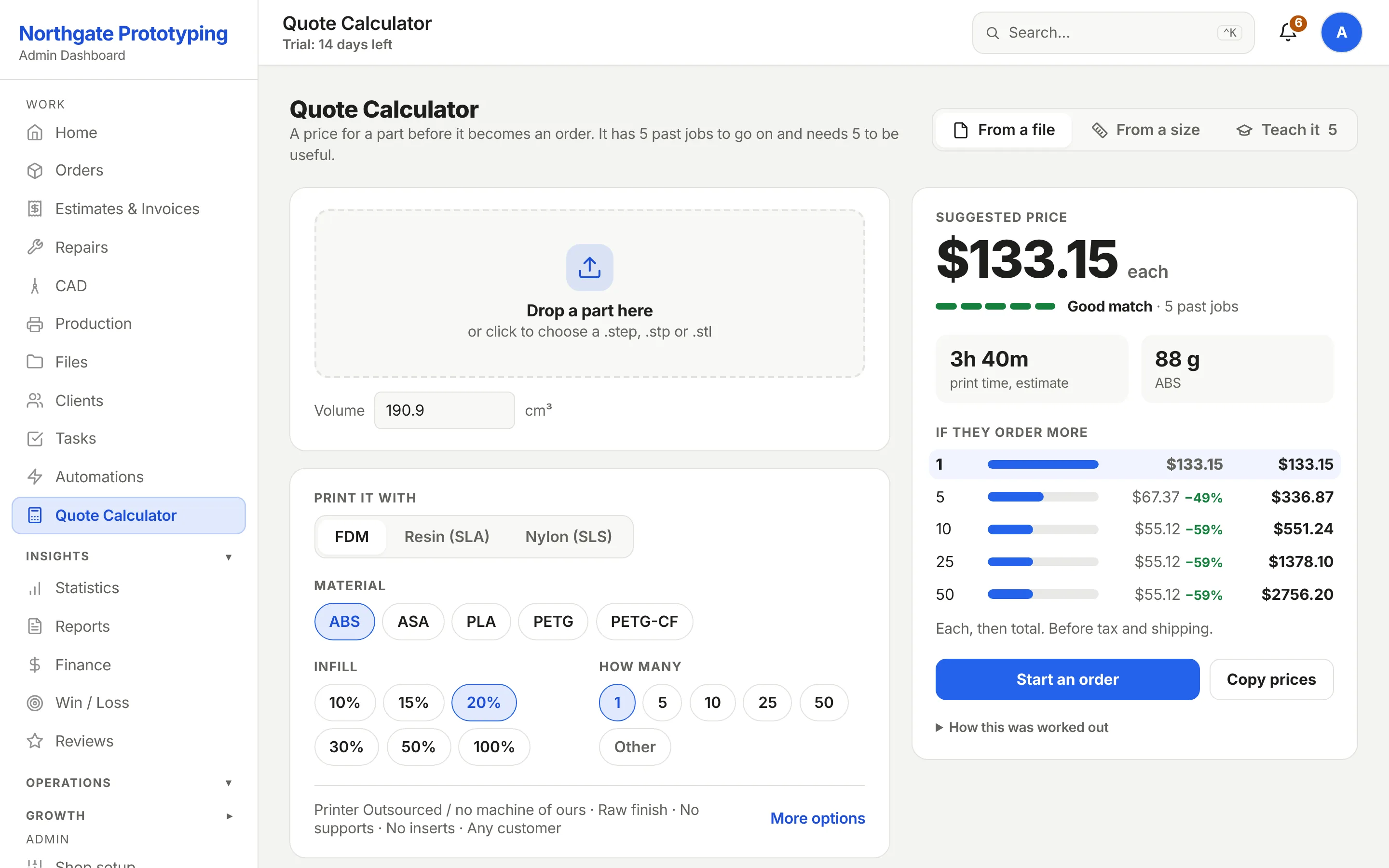Set infill to 30%
Screen dimensions: 1389x868
(x=346, y=747)
